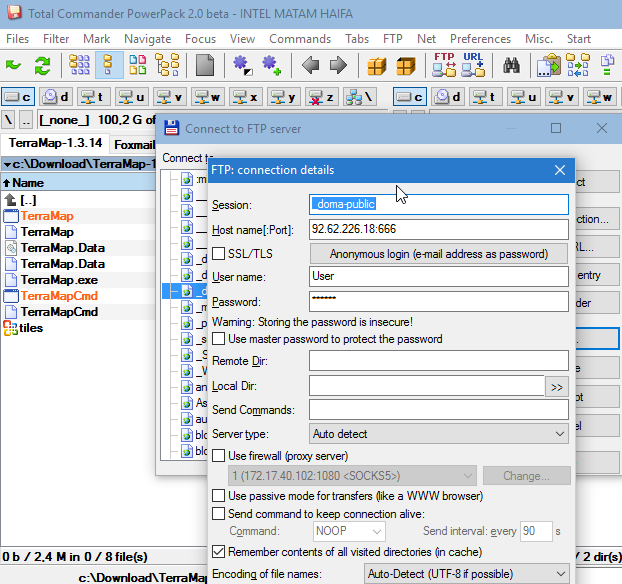Screen dimensions: 622x584
Task: Open the NOOP command dropdown
Action: pos(349,531)
